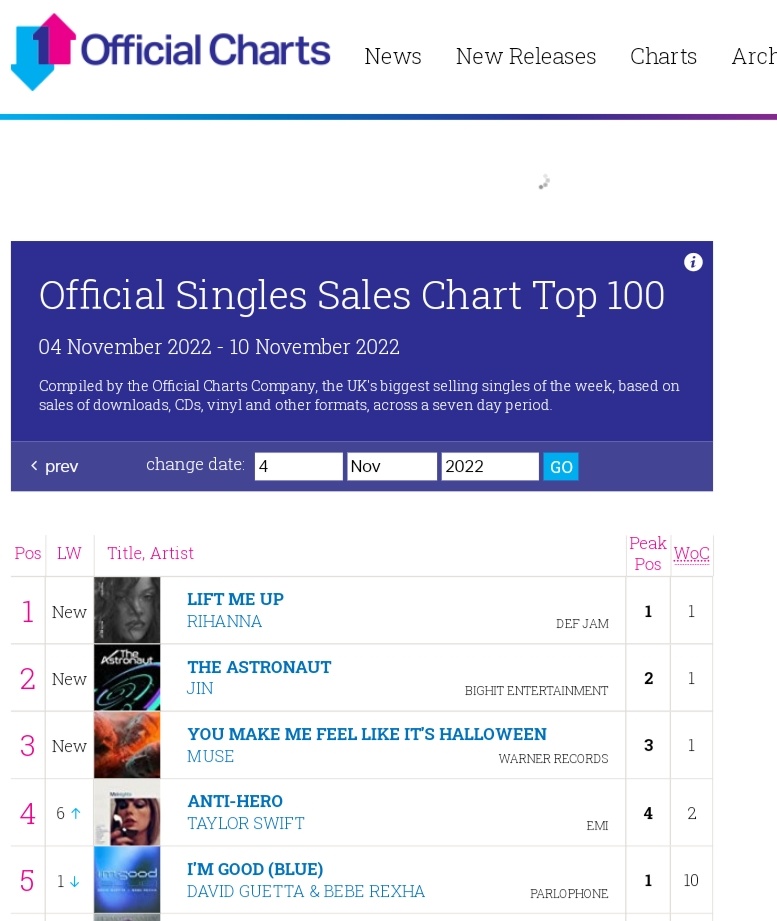
Task: Open the News menu item
Action: tap(393, 56)
